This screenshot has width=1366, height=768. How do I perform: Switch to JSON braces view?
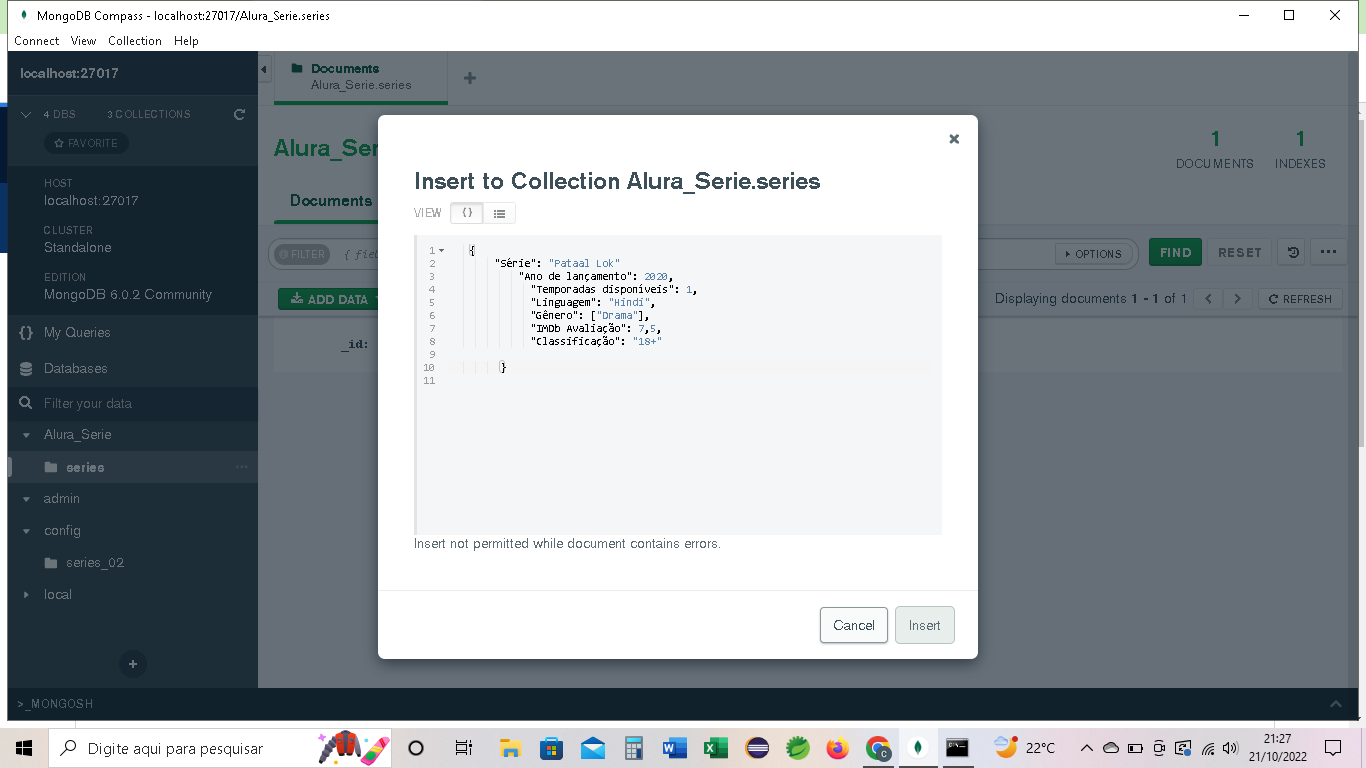pos(467,213)
